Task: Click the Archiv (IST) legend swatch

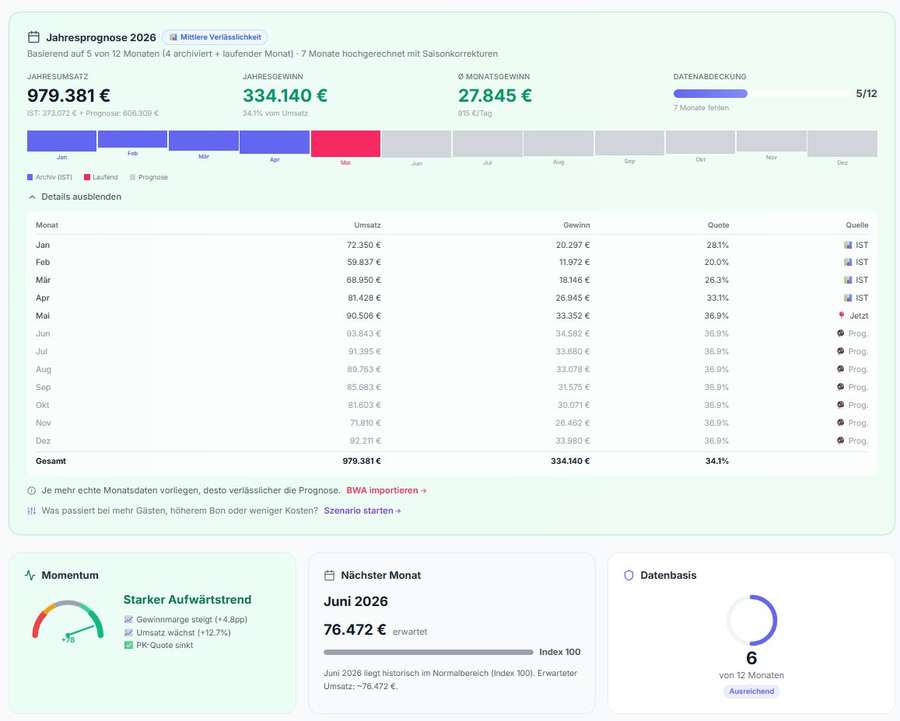Action: click(x=30, y=177)
